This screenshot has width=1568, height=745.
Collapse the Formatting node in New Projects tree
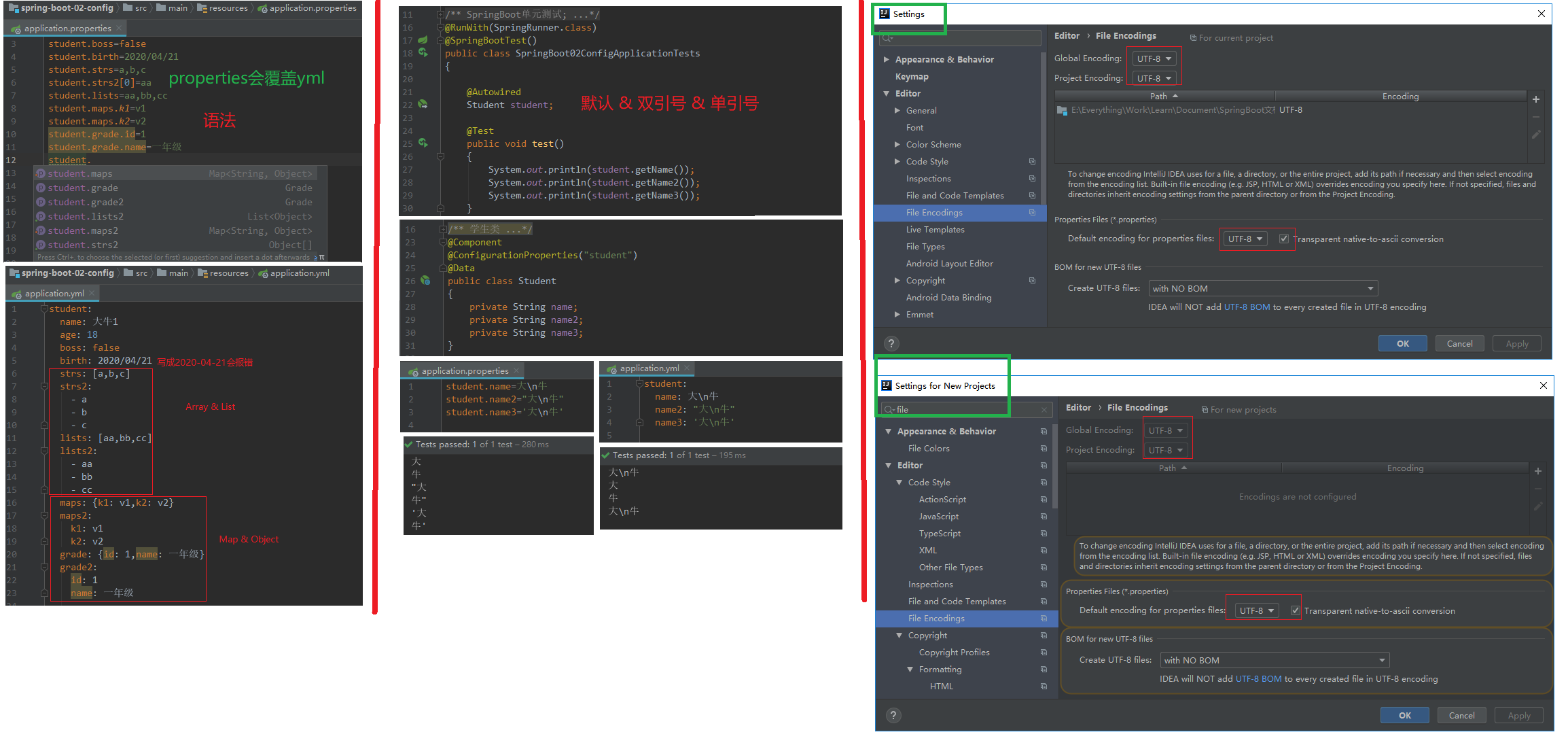tap(910, 670)
